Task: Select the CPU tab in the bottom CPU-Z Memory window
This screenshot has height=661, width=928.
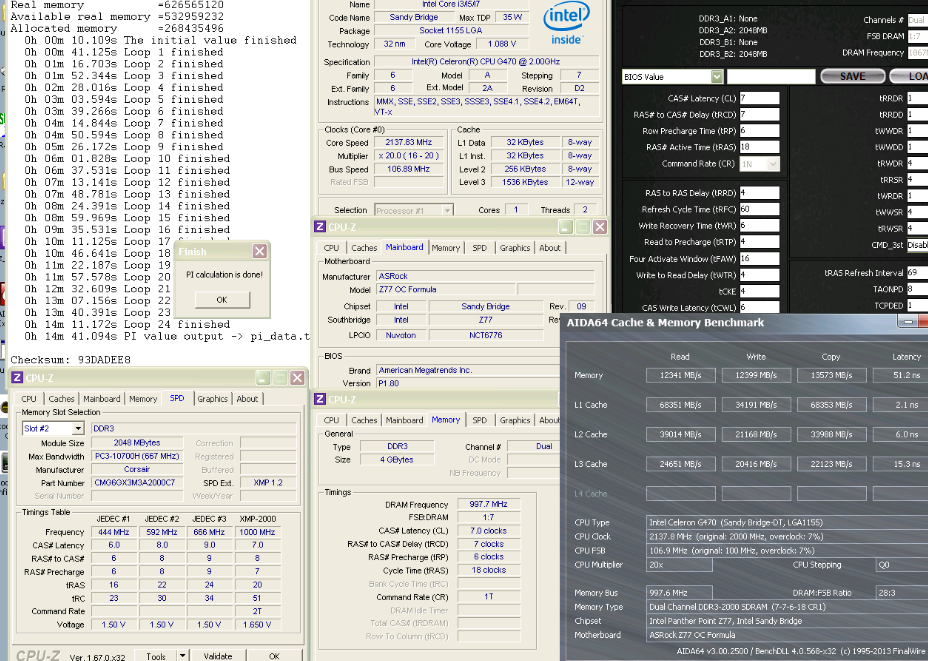Action: (x=331, y=420)
